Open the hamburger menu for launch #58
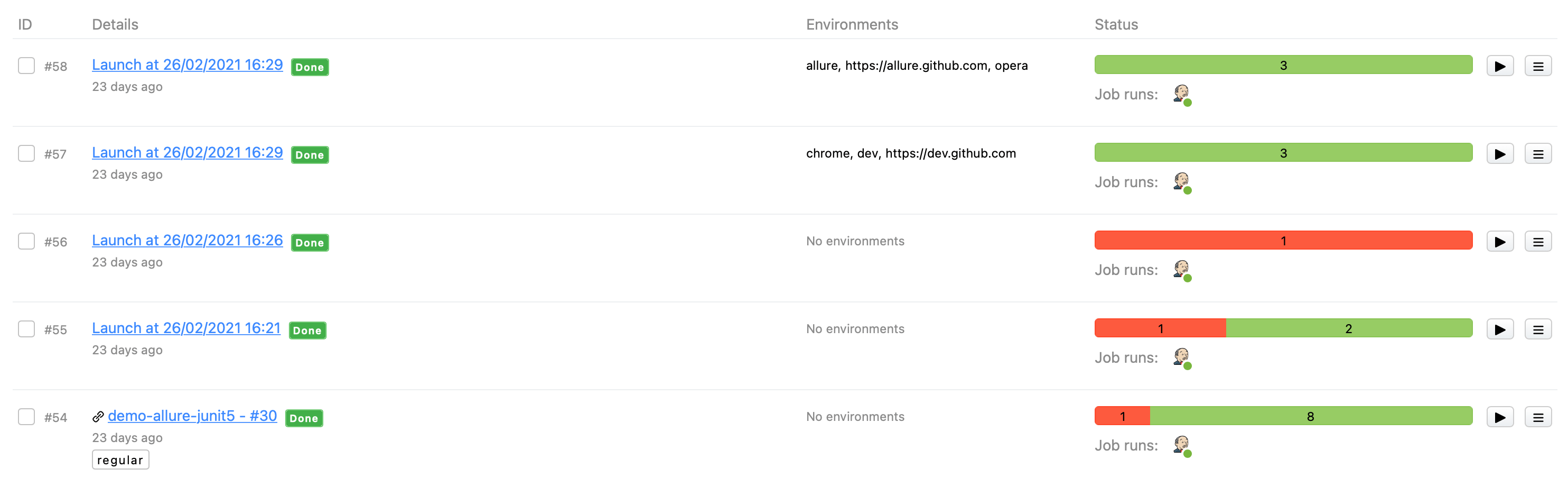 point(1537,66)
